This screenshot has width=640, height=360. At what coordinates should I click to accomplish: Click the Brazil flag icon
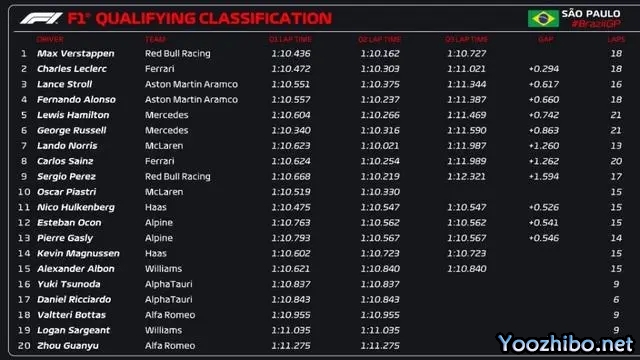tap(543, 19)
